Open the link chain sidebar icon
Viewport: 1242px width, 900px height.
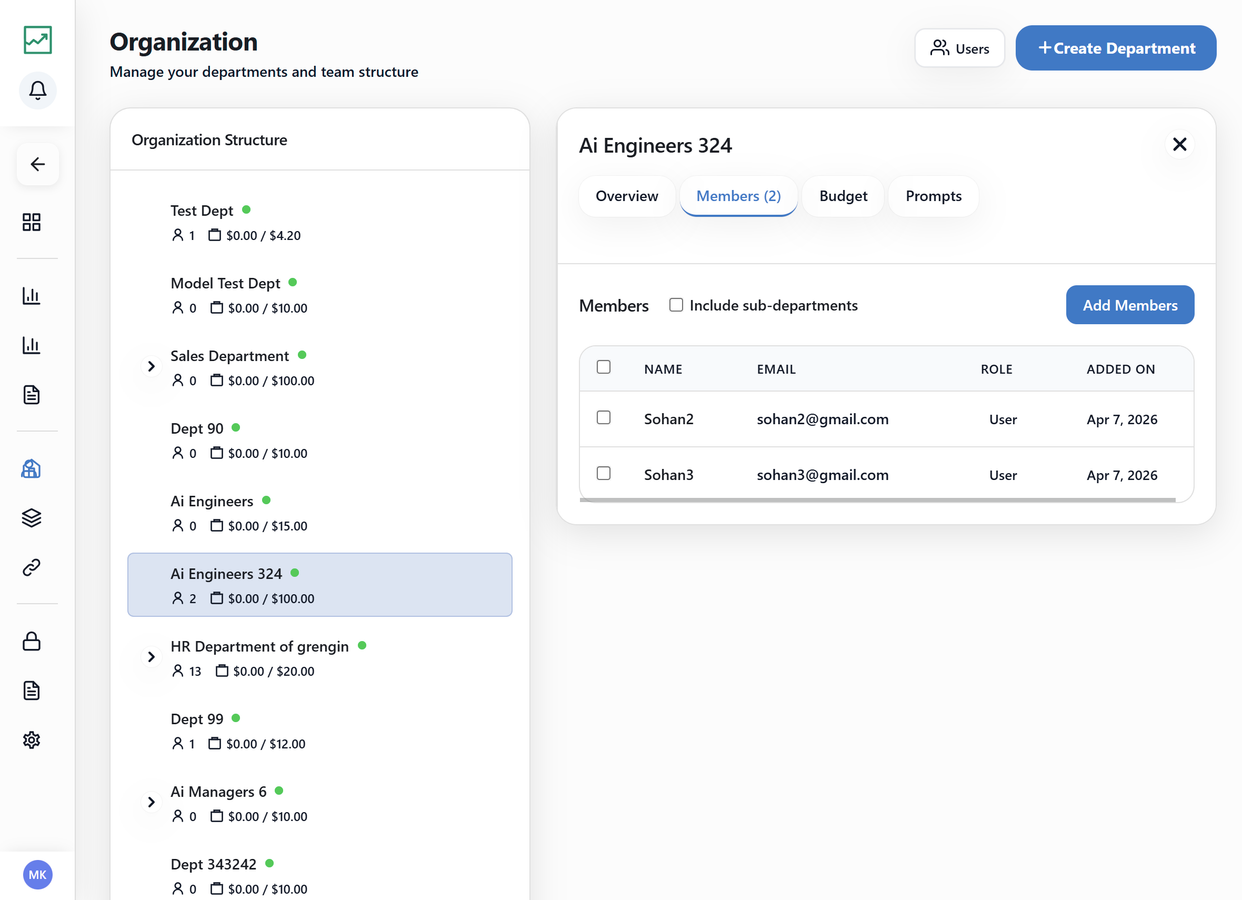point(32,567)
